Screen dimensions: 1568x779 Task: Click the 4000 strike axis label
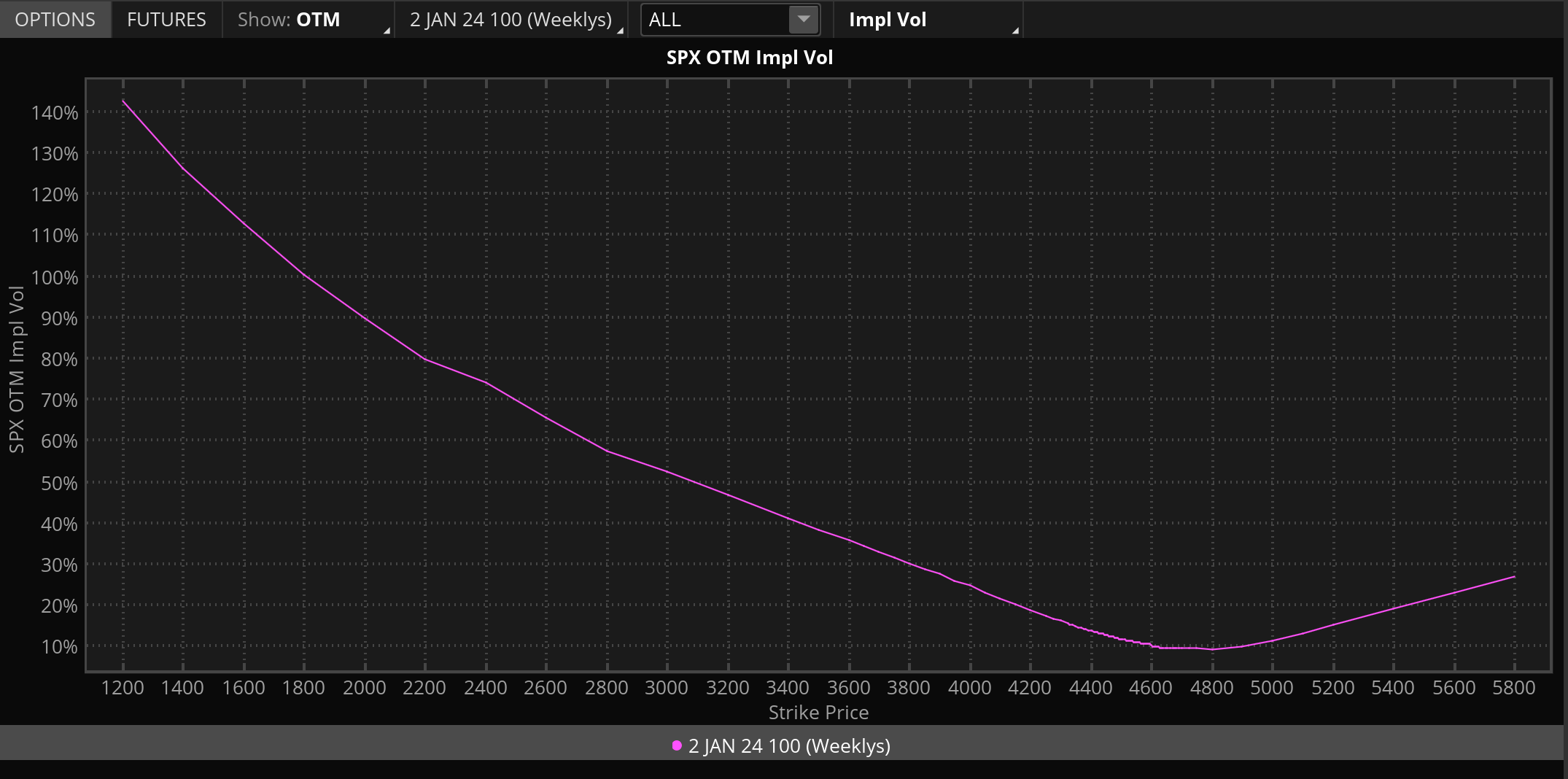coord(969,688)
